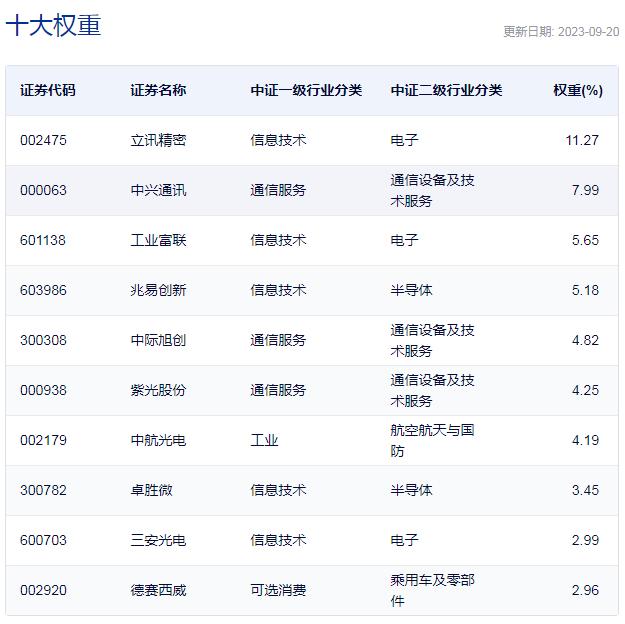This screenshot has height=624, width=625.
Task: Select security name 兆易创新
Action: (158, 290)
